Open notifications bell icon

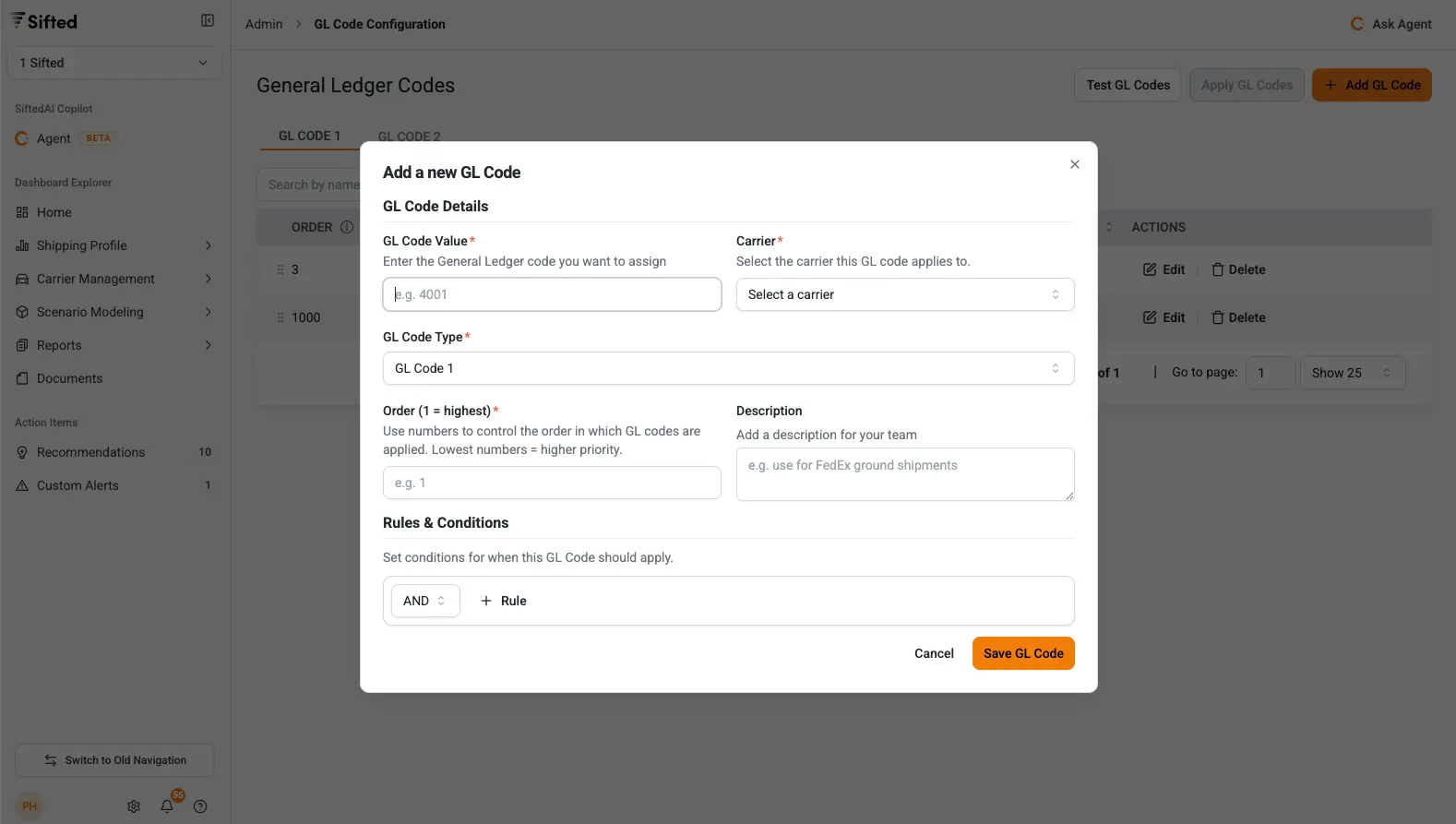(167, 806)
